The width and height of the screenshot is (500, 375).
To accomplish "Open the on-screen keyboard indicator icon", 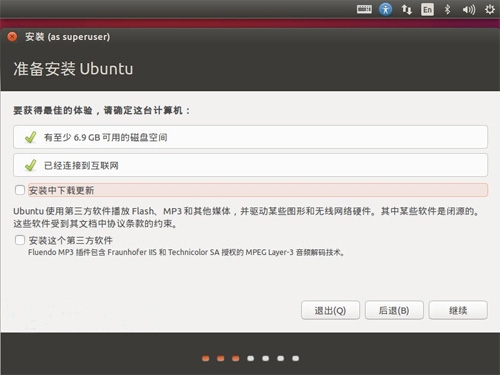I will click(364, 9).
